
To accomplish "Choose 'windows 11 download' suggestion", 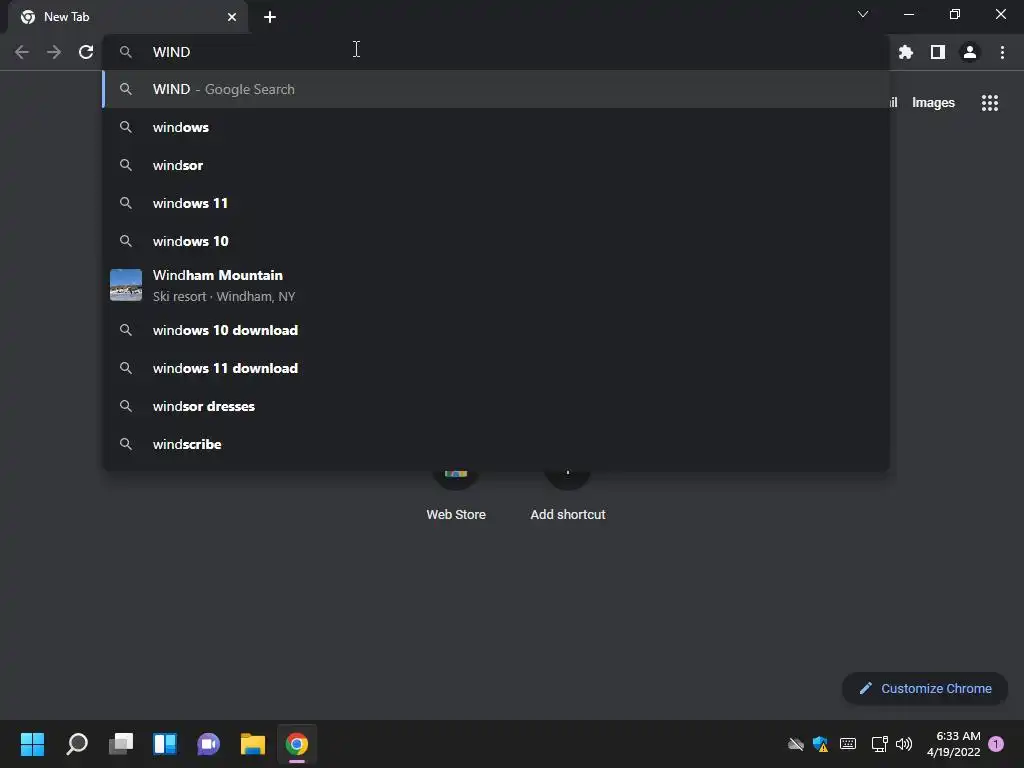I will pyautogui.click(x=496, y=368).
